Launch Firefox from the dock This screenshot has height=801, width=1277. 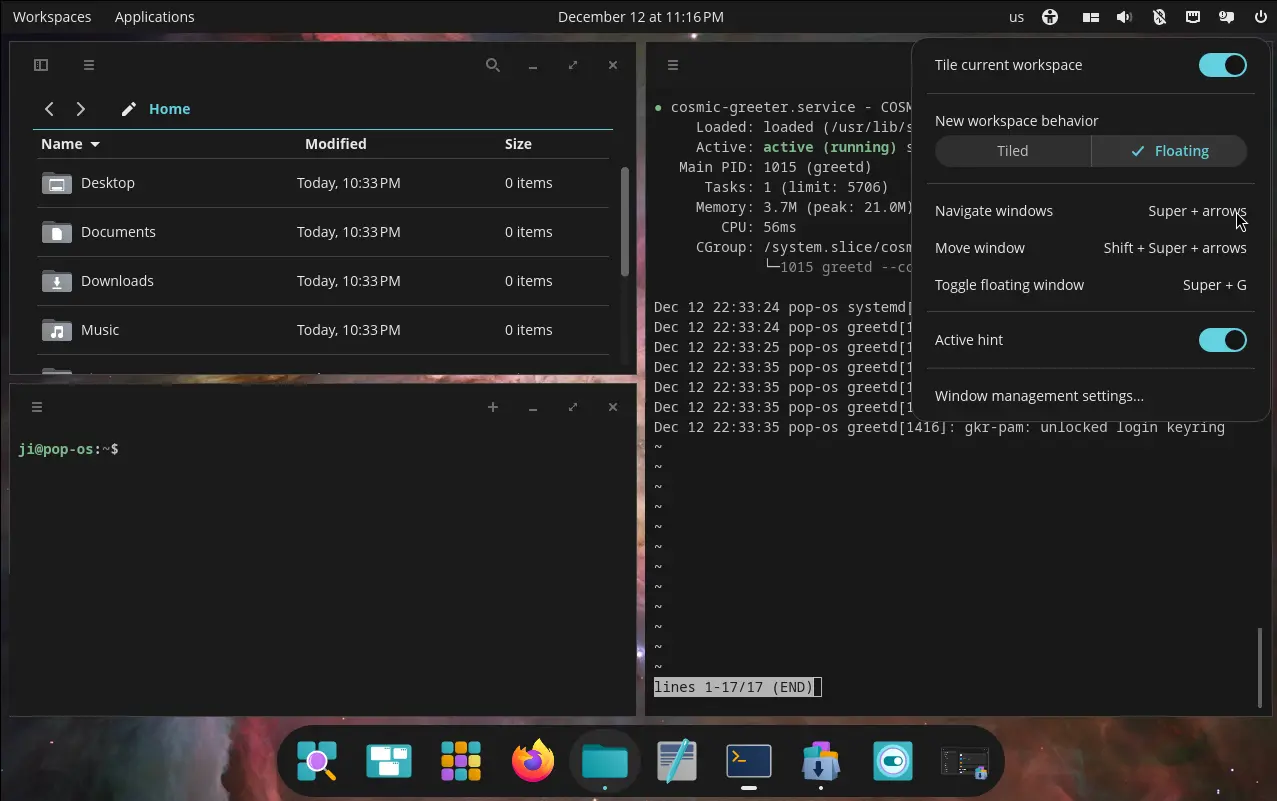[x=533, y=762]
